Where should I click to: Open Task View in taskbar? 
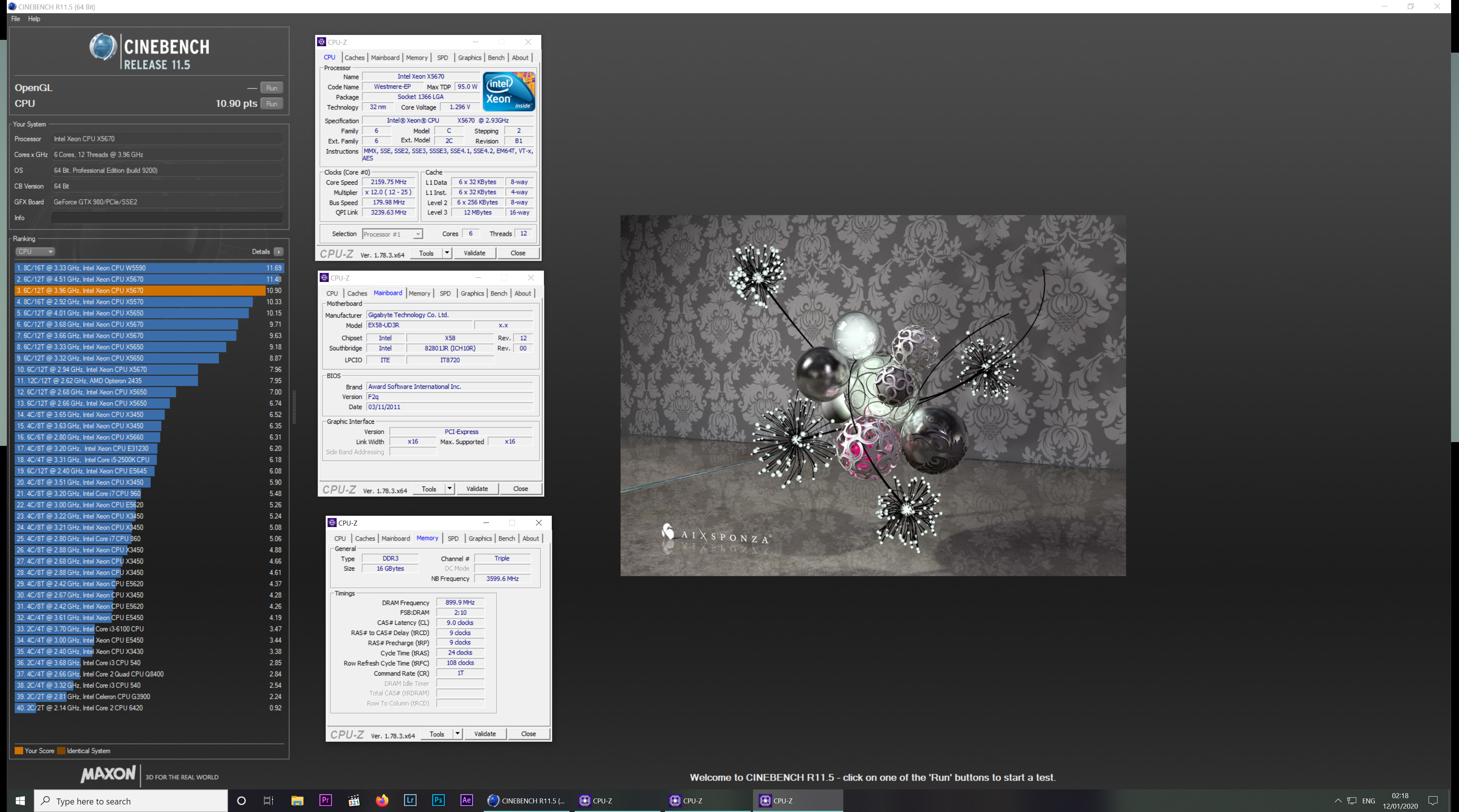point(269,801)
